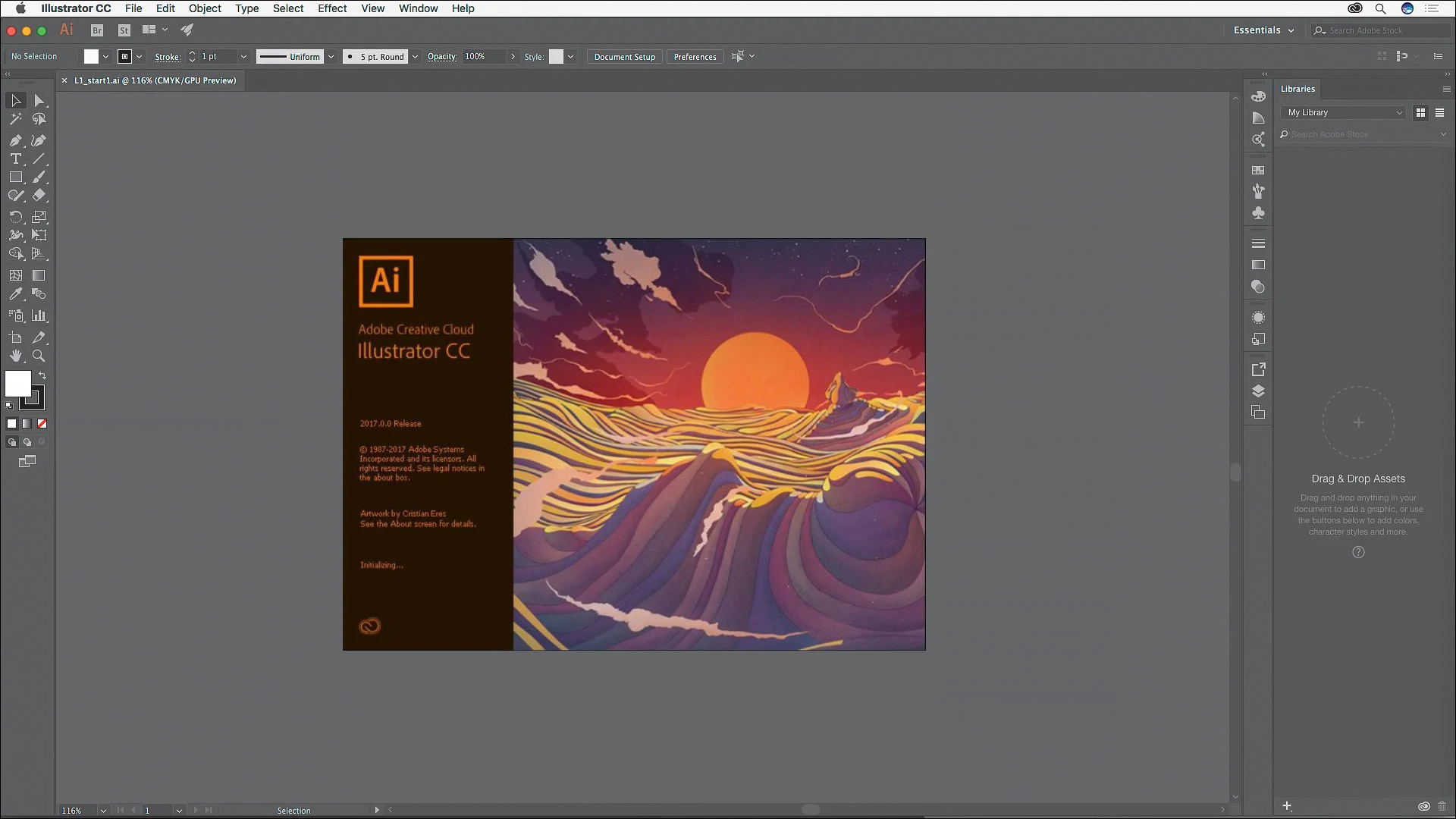Image resolution: width=1456 pixels, height=819 pixels.
Task: Click the Preferences button
Action: point(694,56)
